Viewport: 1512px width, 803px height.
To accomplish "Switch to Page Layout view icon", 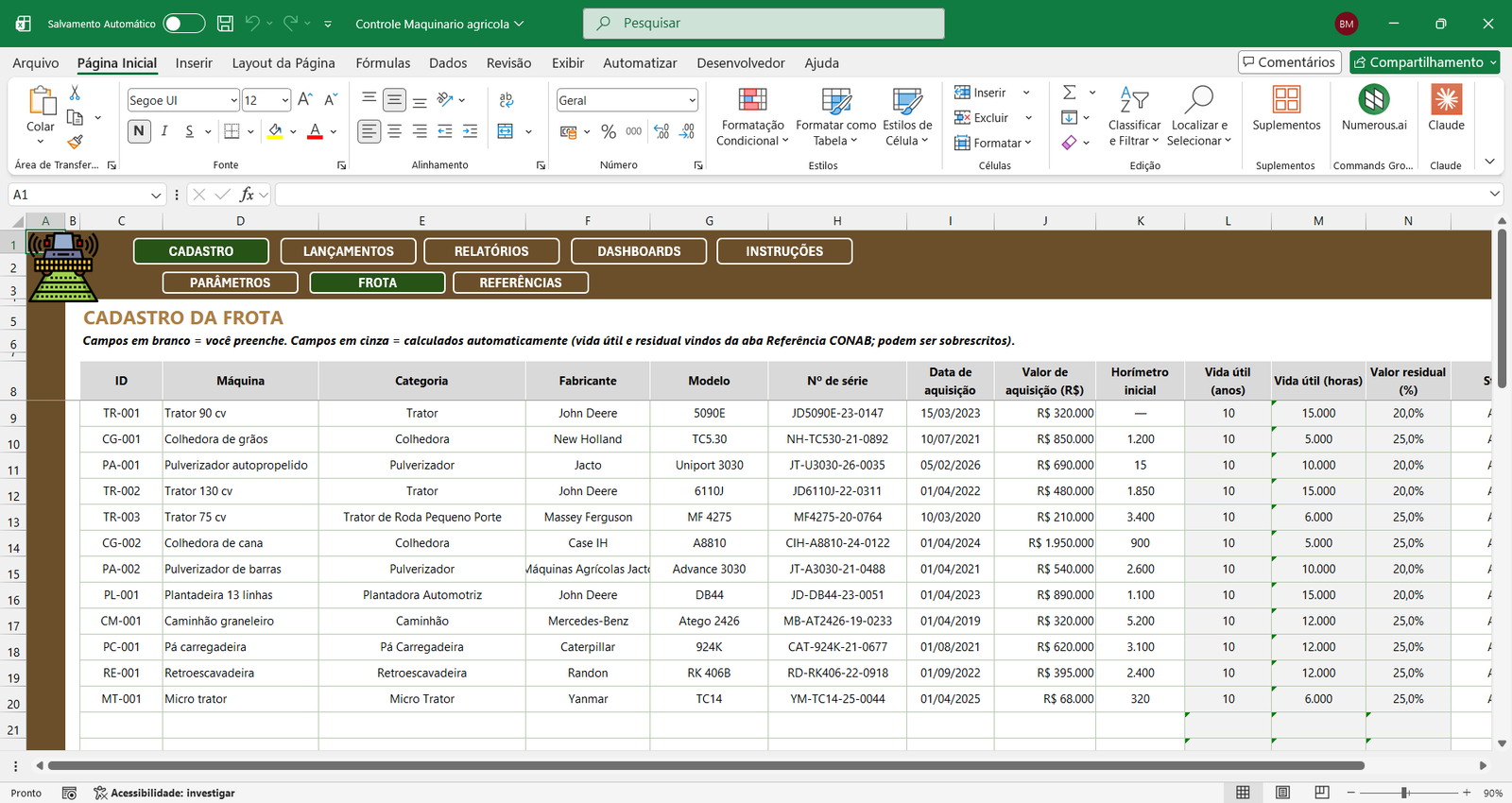I will (x=1282, y=793).
